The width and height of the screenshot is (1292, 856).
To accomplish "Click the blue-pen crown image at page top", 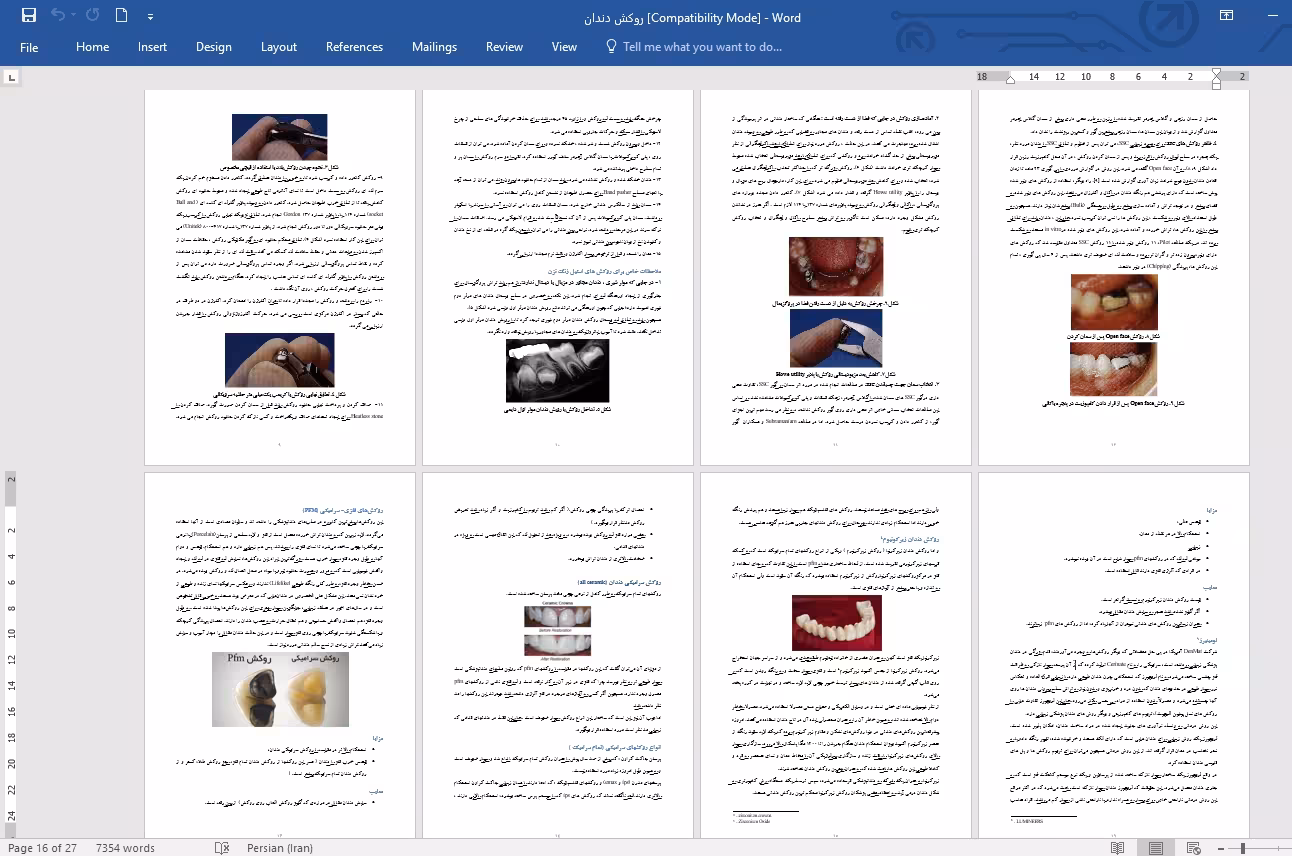I will tap(280, 137).
